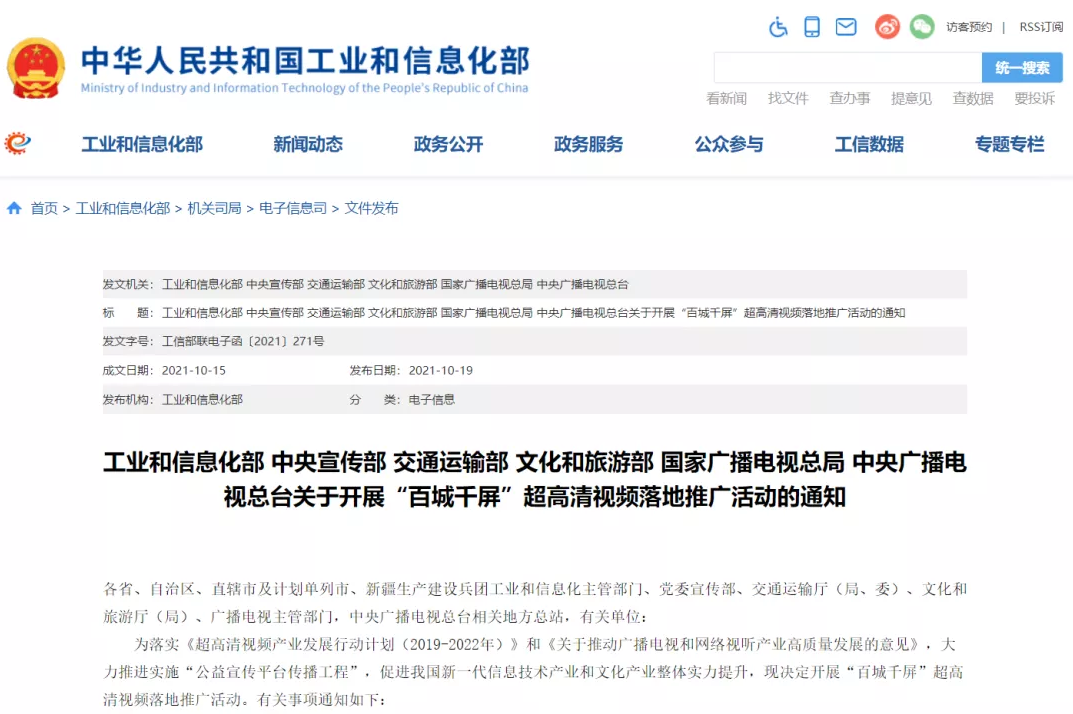Click the national emblem logo
The width and height of the screenshot is (1073, 714).
pyautogui.click(x=36, y=68)
